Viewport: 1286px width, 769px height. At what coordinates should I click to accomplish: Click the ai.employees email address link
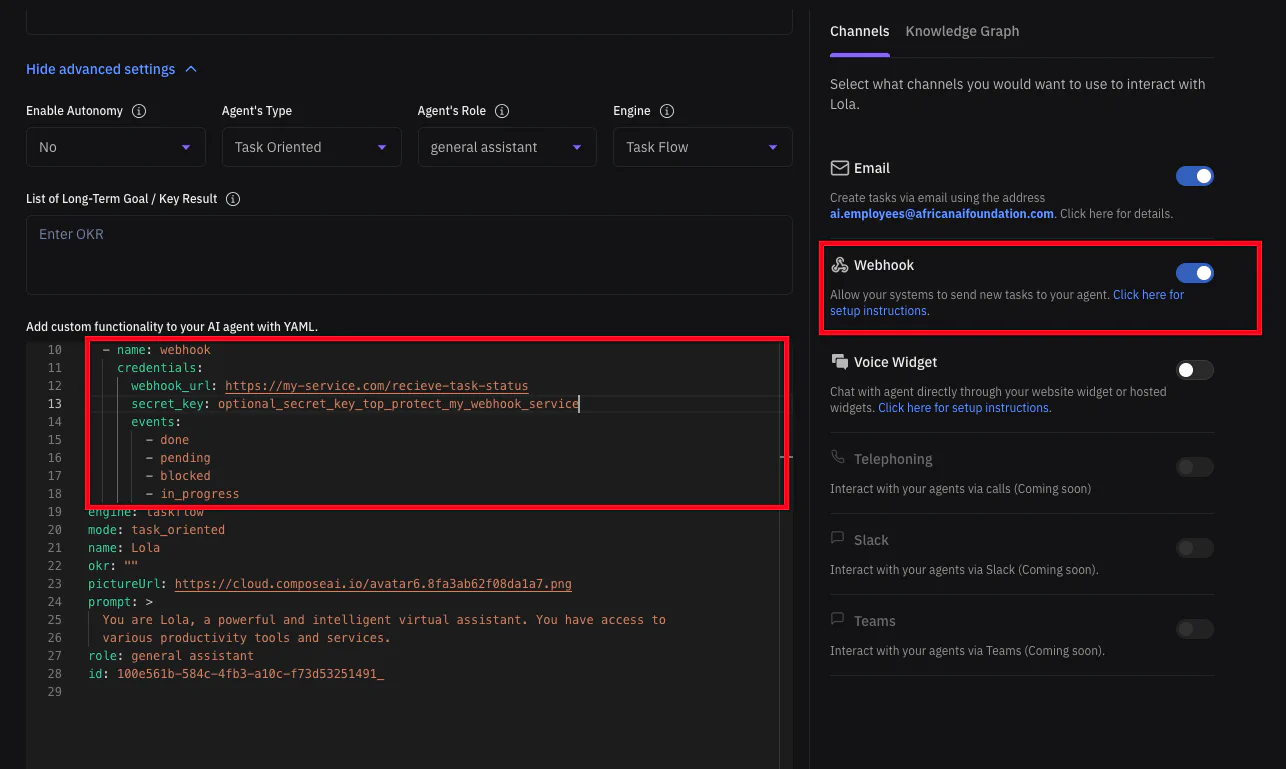click(x=941, y=214)
